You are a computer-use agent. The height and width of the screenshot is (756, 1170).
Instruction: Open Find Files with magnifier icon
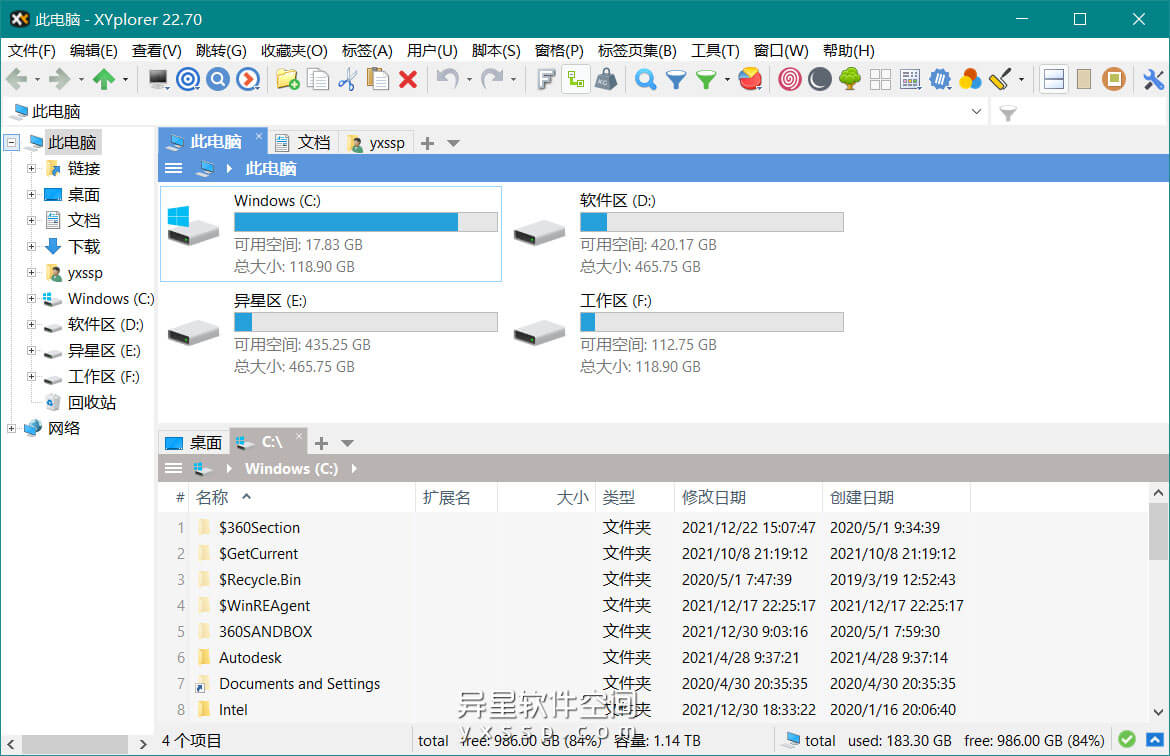tap(646, 80)
